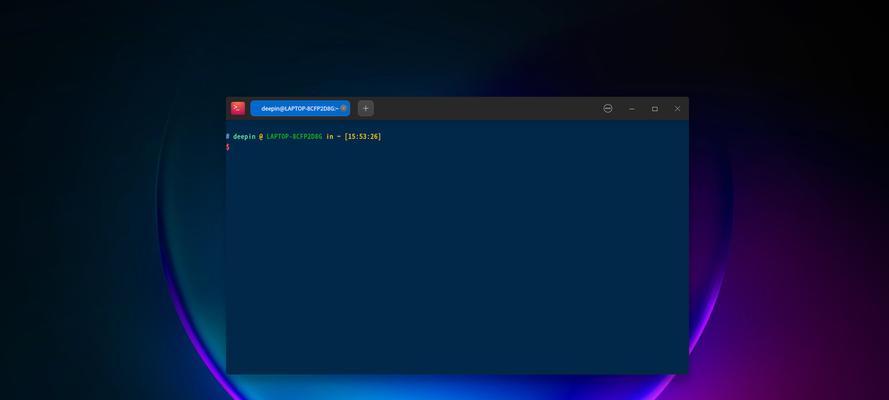
Task: Click the red terminal app icon
Action: click(238, 108)
